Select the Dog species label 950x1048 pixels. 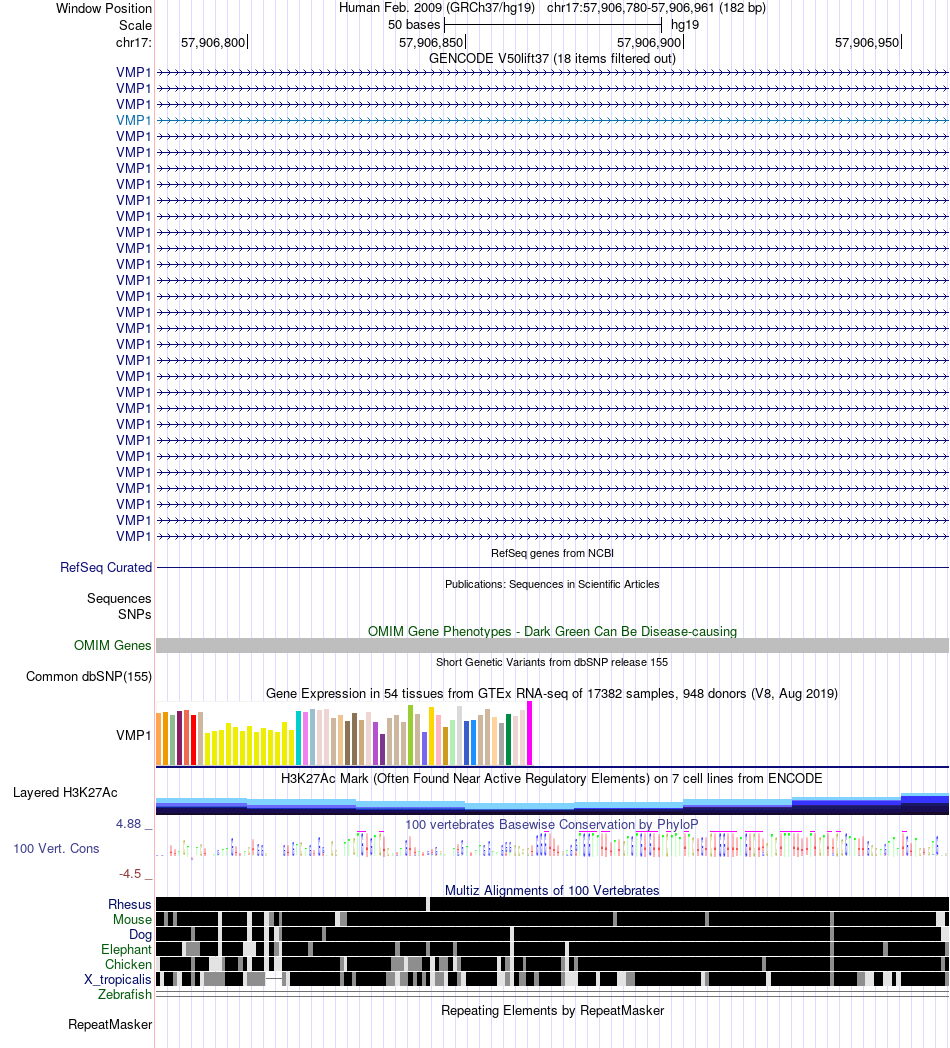pyautogui.click(x=140, y=934)
